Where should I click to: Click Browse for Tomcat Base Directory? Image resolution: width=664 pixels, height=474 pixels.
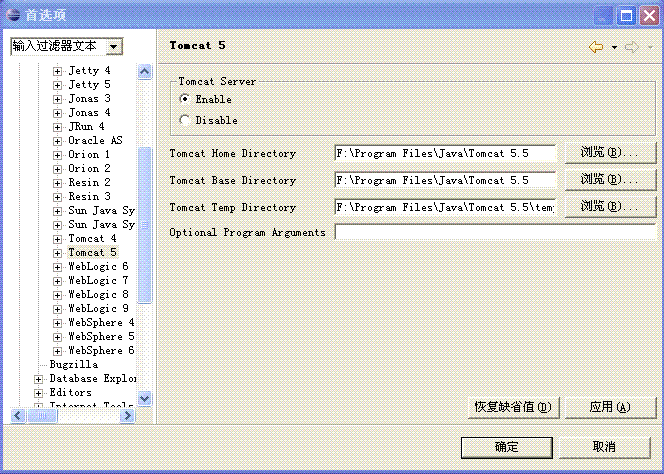(610, 180)
